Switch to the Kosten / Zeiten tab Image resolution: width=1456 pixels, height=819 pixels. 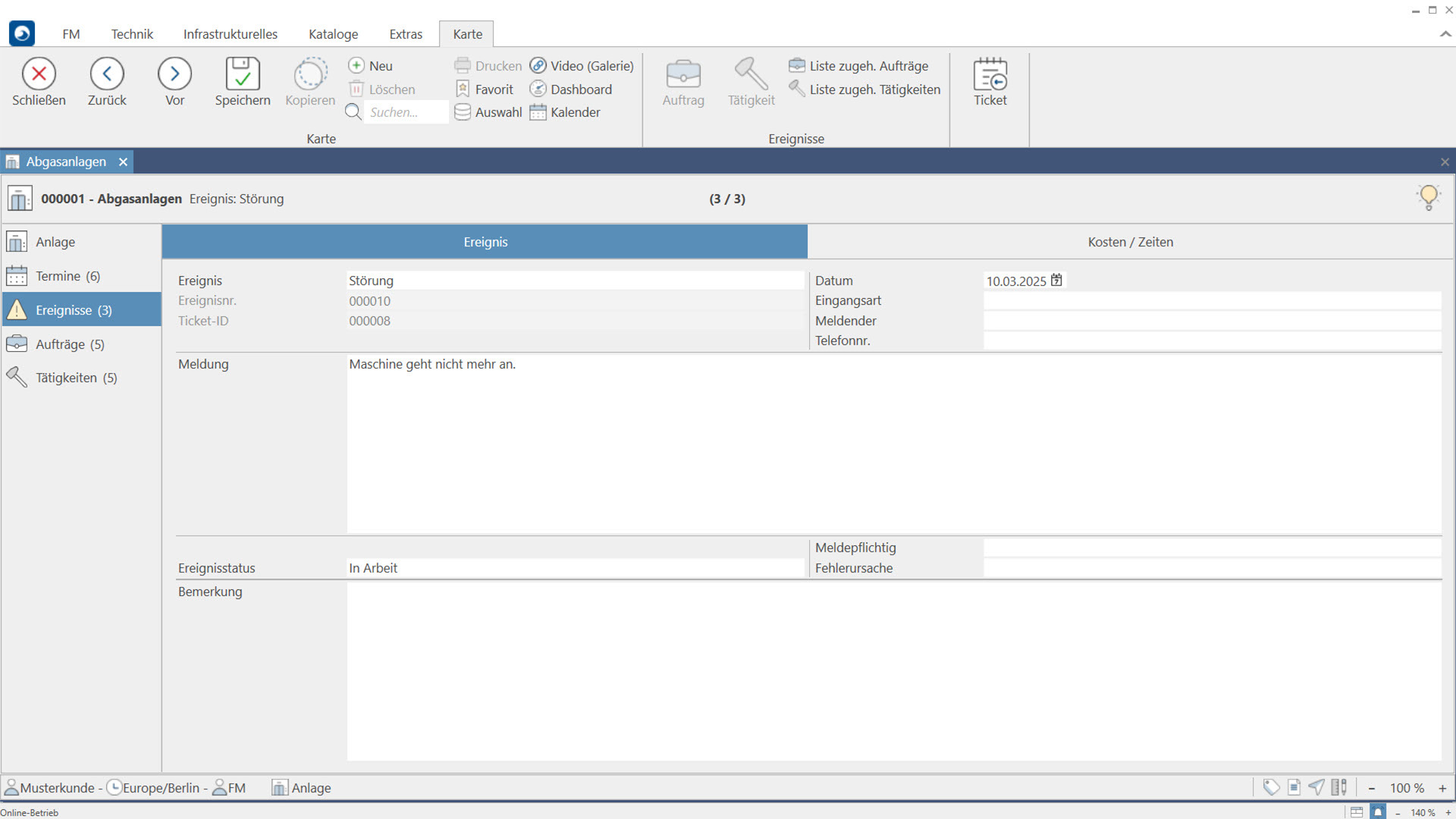[x=1130, y=242]
